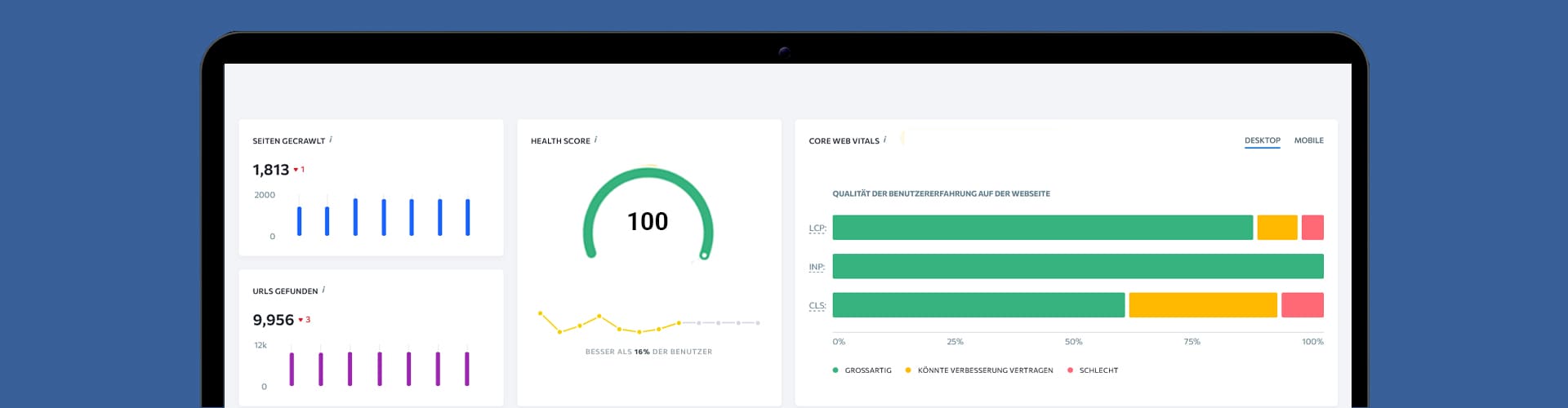Image resolution: width=1568 pixels, height=408 pixels.
Task: Open info icon next to Core Web Vitals
Action: click(x=884, y=140)
